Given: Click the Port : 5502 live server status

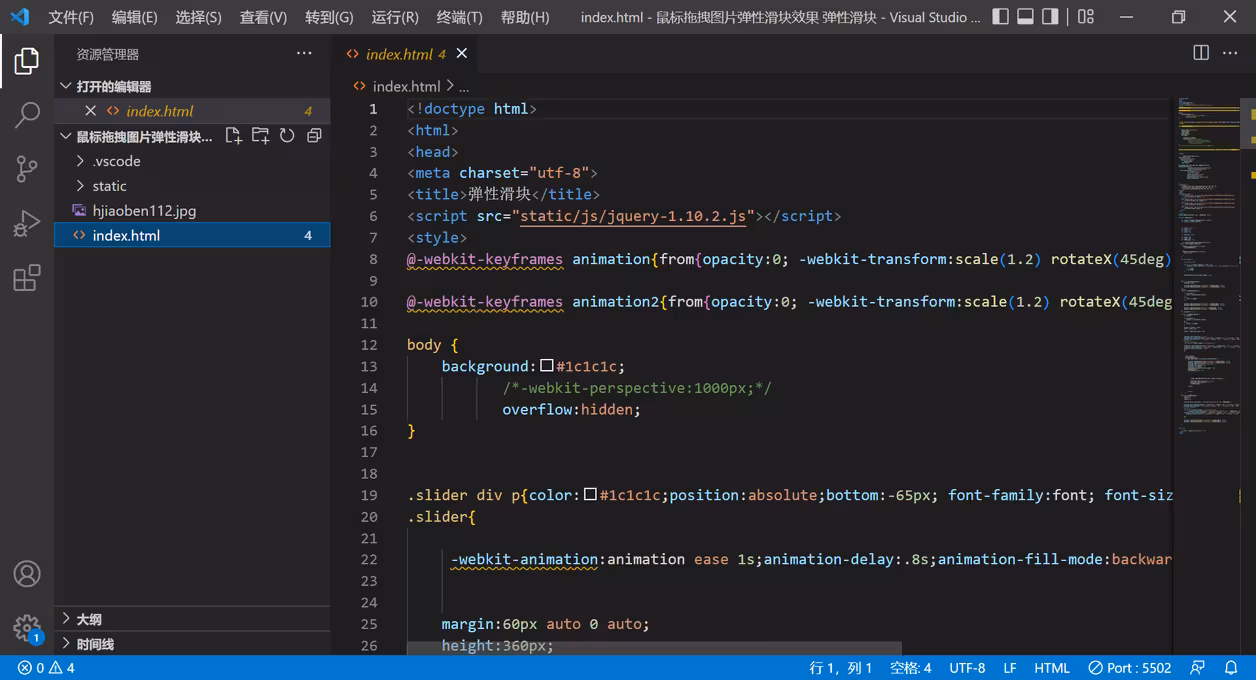Looking at the screenshot, I should coord(1130,668).
